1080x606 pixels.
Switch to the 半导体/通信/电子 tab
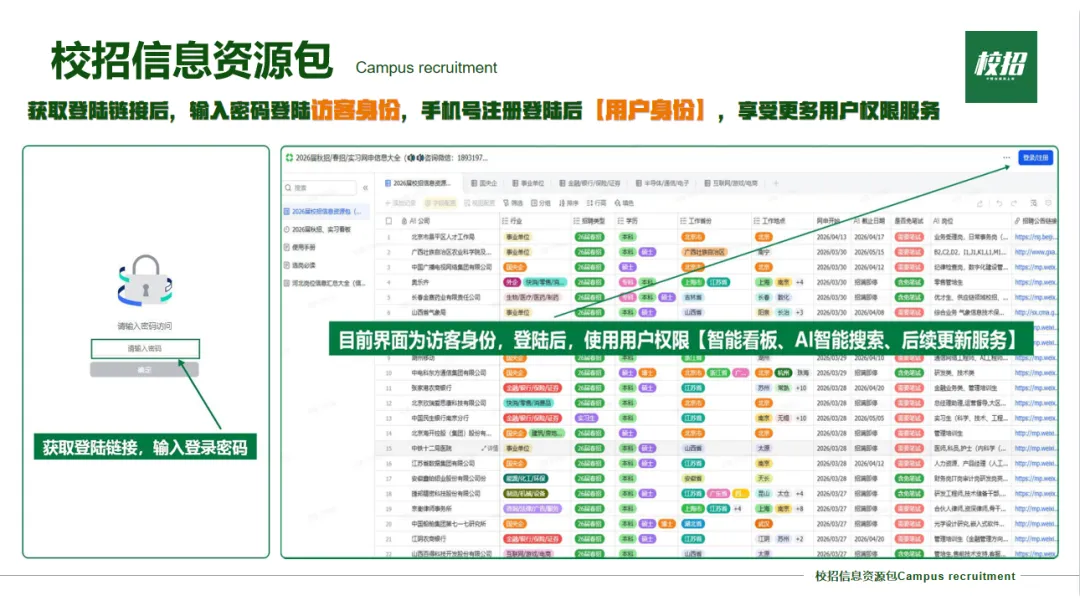click(662, 183)
